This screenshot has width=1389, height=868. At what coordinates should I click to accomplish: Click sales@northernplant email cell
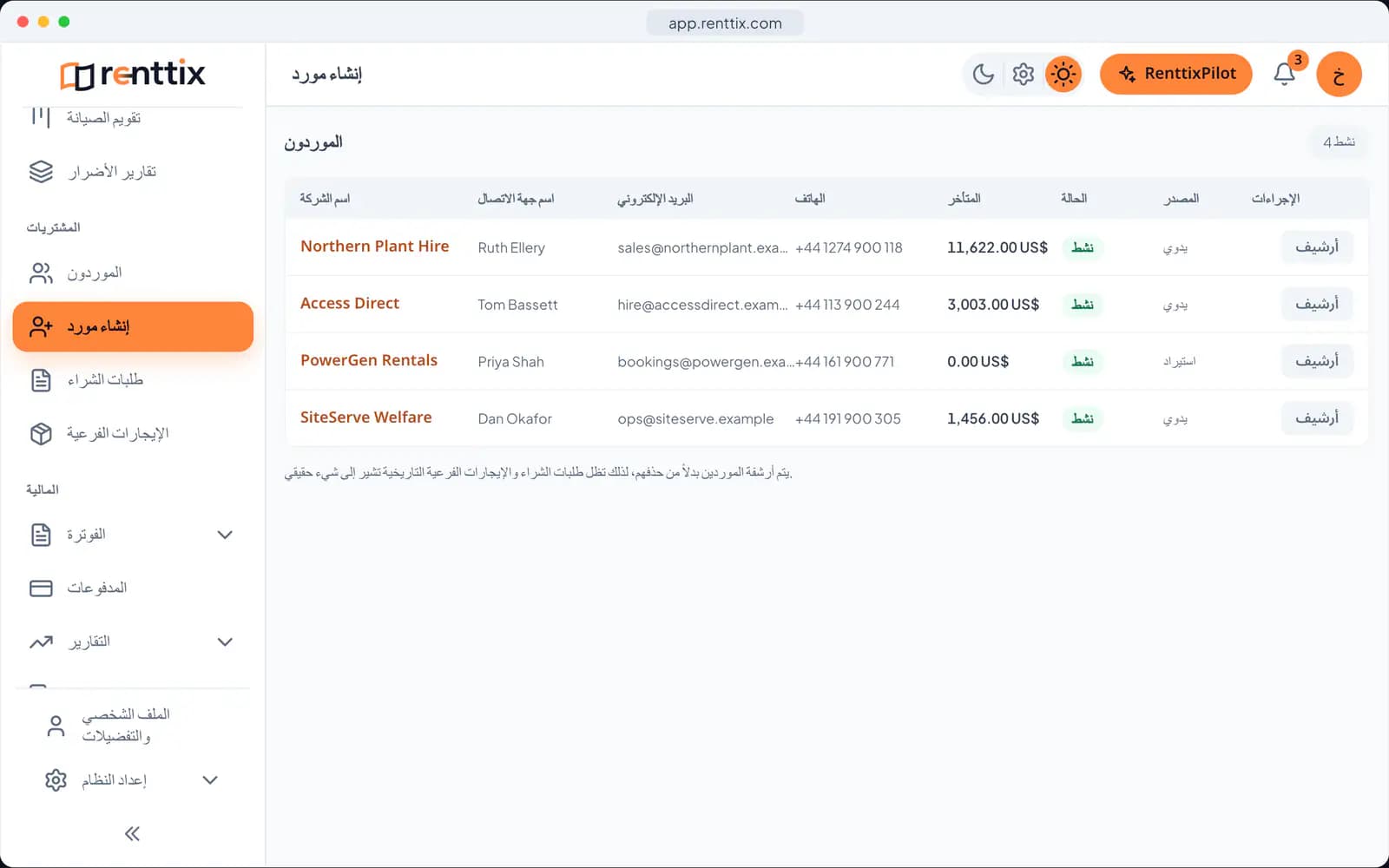pyautogui.click(x=702, y=248)
